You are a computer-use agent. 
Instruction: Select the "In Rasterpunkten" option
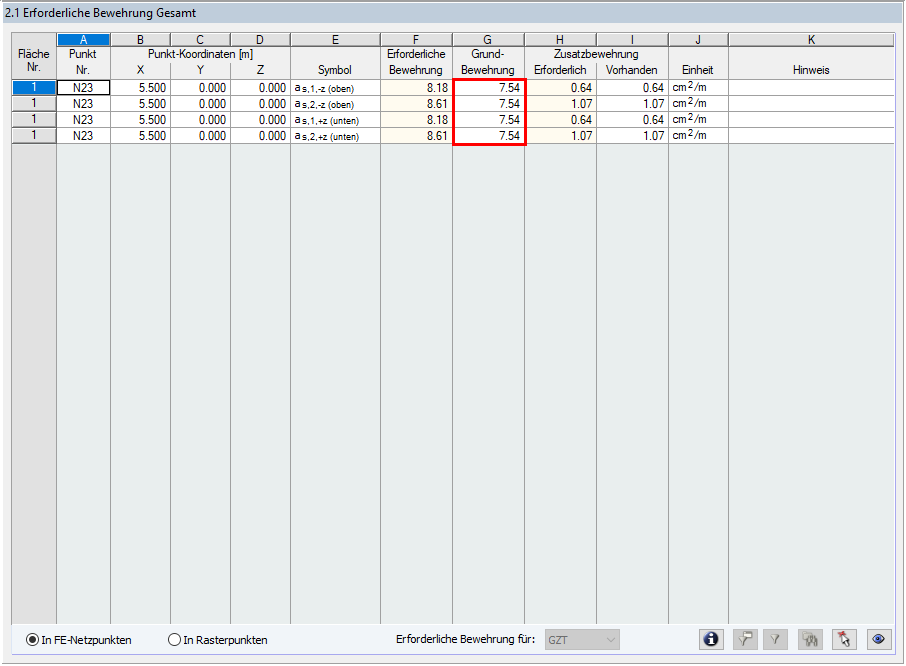(175, 640)
